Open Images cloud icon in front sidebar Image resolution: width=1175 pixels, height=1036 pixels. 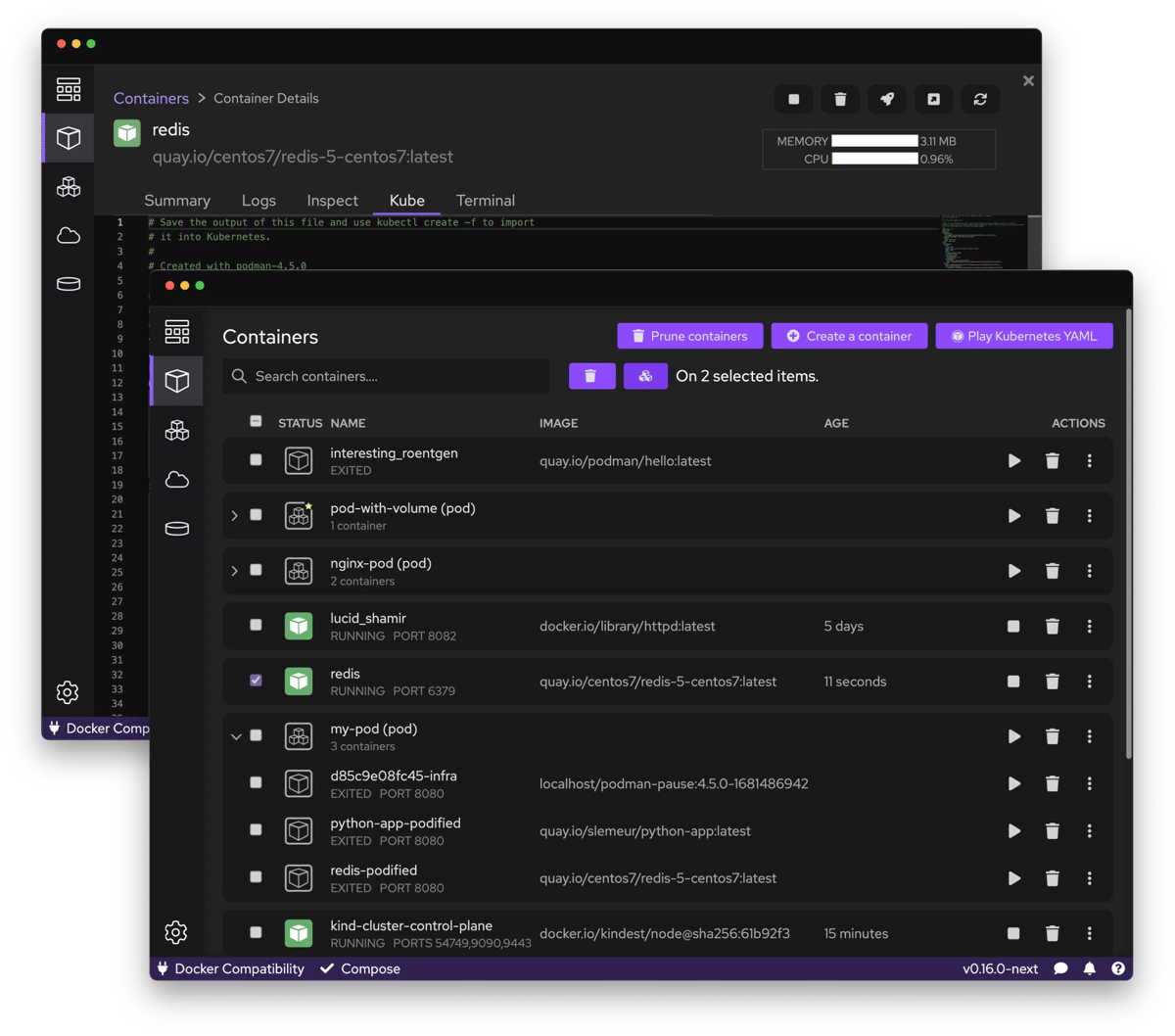coord(176,480)
